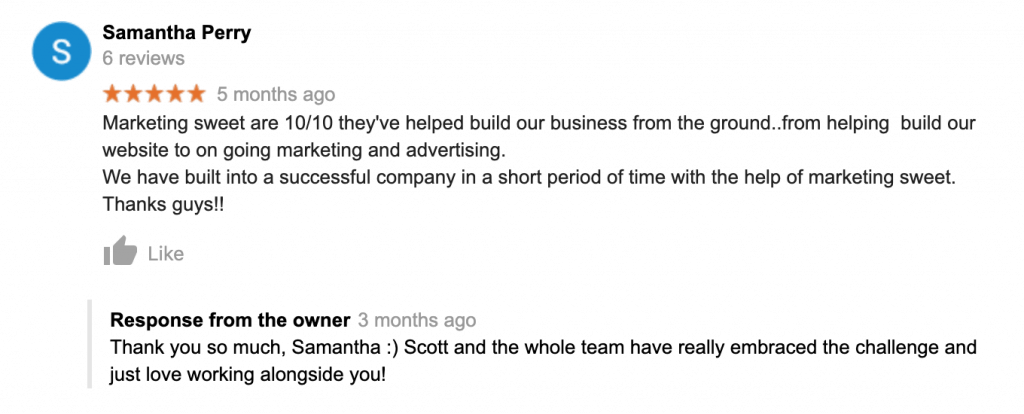Click the first orange rating star
The image size is (1024, 414).
112,94
